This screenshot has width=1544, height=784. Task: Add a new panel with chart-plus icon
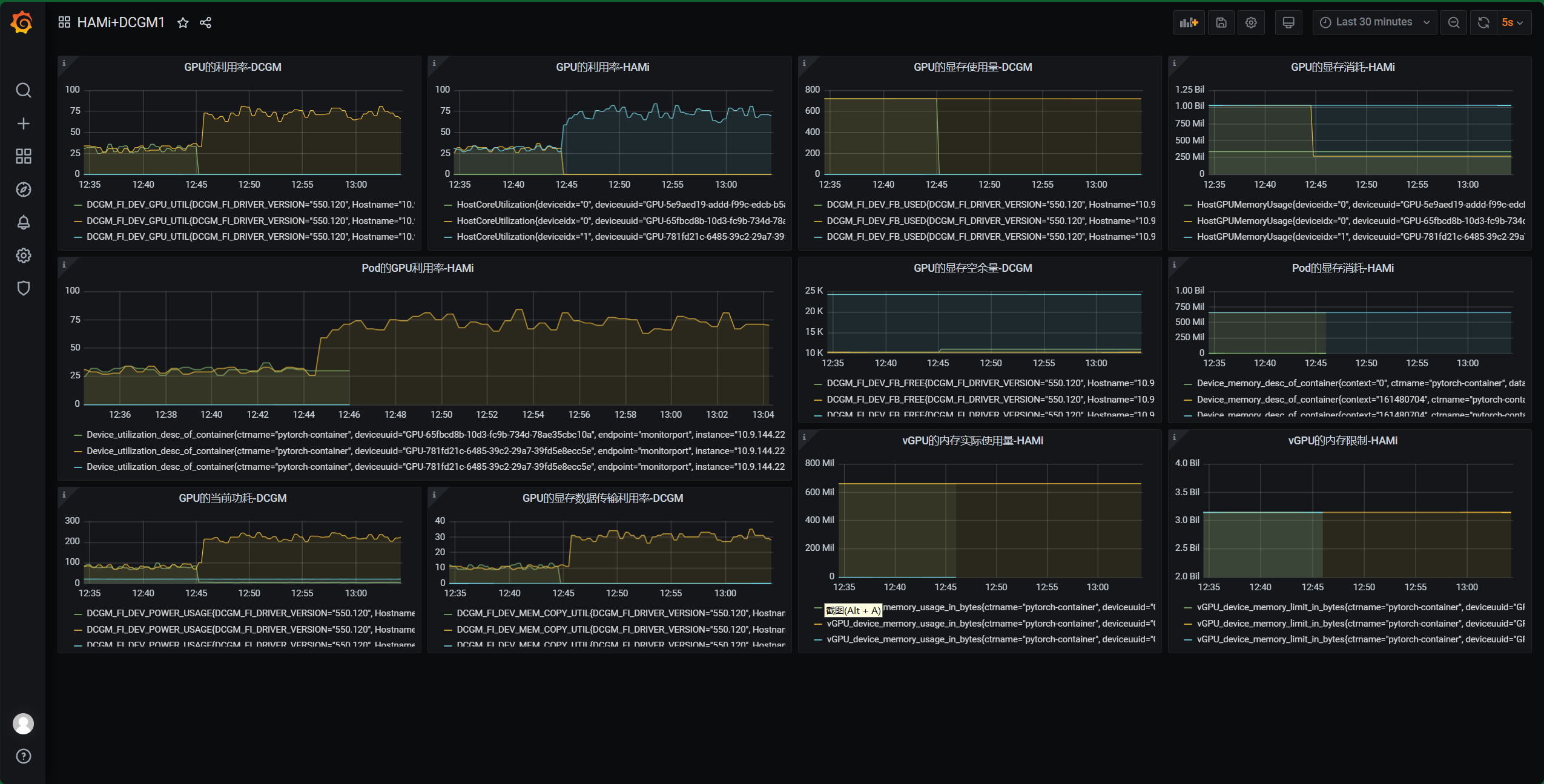coord(1189,22)
